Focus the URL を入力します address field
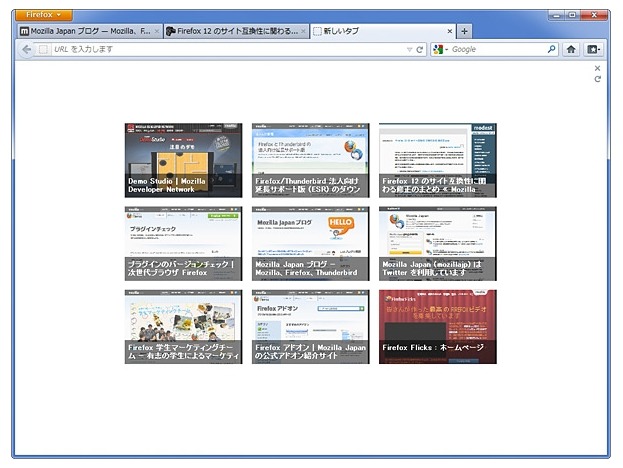Image resolution: width=623 pixels, height=468 pixels. [226, 49]
